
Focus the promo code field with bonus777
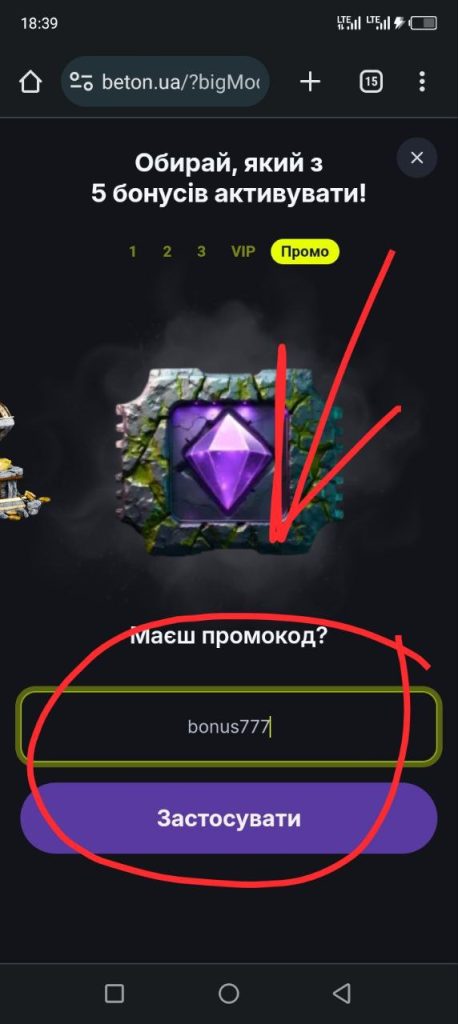[229, 726]
